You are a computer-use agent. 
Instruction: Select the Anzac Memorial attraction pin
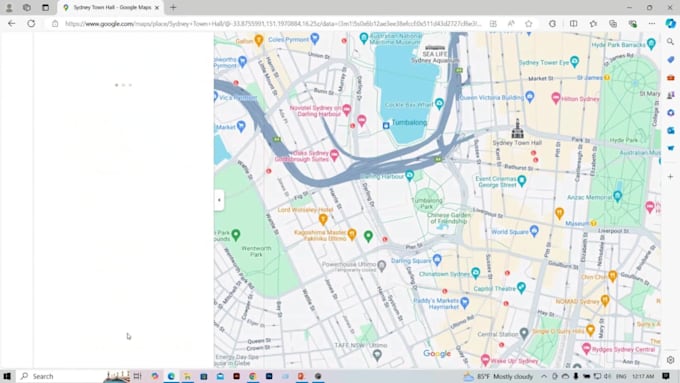[618, 196]
